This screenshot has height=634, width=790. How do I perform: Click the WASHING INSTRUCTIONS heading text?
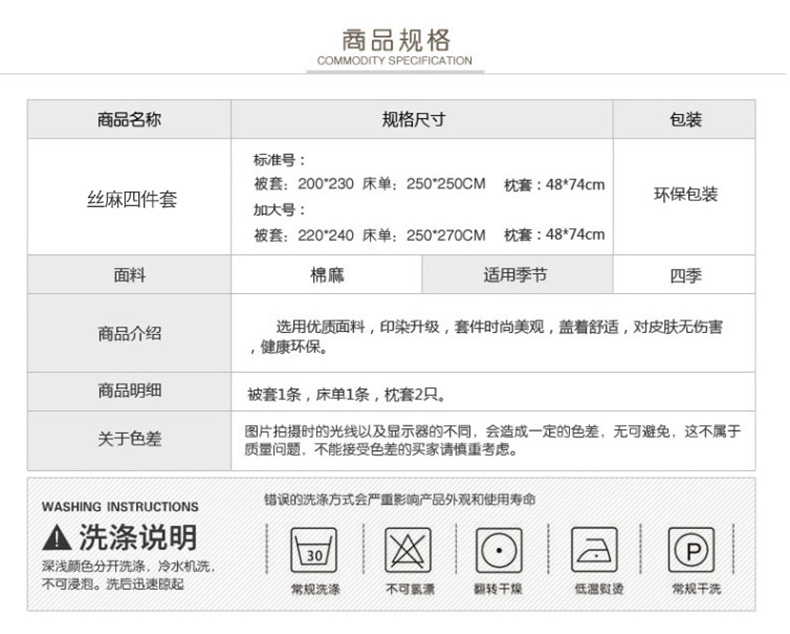pyautogui.click(x=120, y=507)
